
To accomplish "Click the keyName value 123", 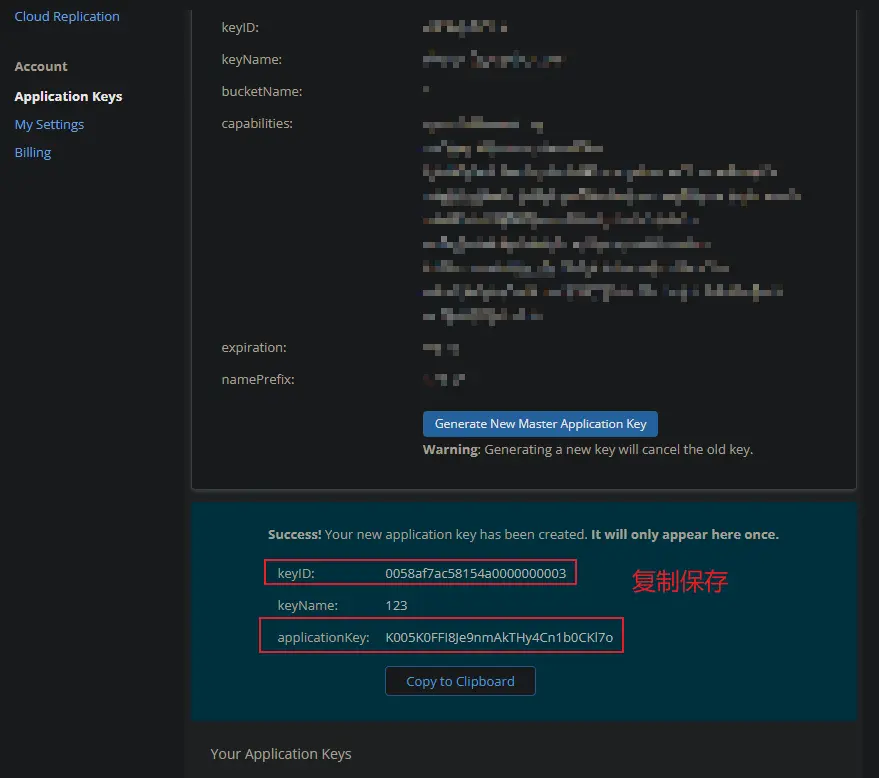I will (x=397, y=605).
